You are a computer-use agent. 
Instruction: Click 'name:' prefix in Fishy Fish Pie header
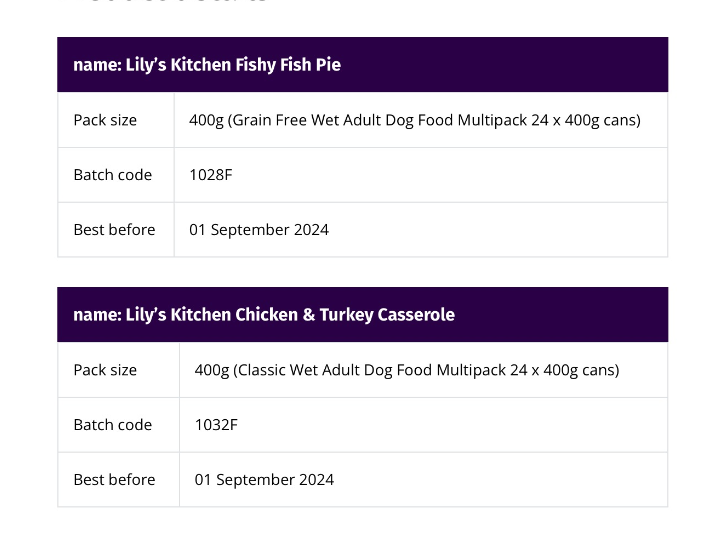(96, 65)
